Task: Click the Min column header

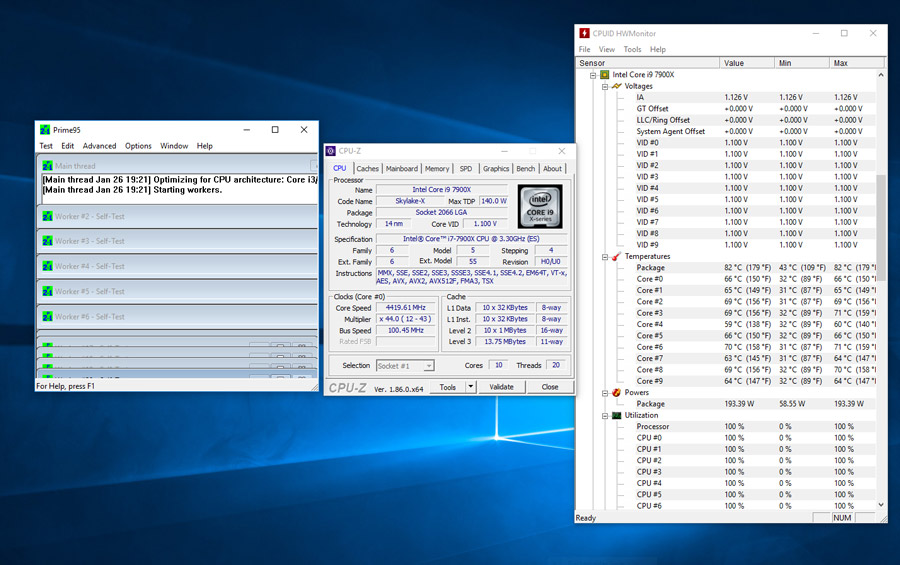Action: (802, 63)
